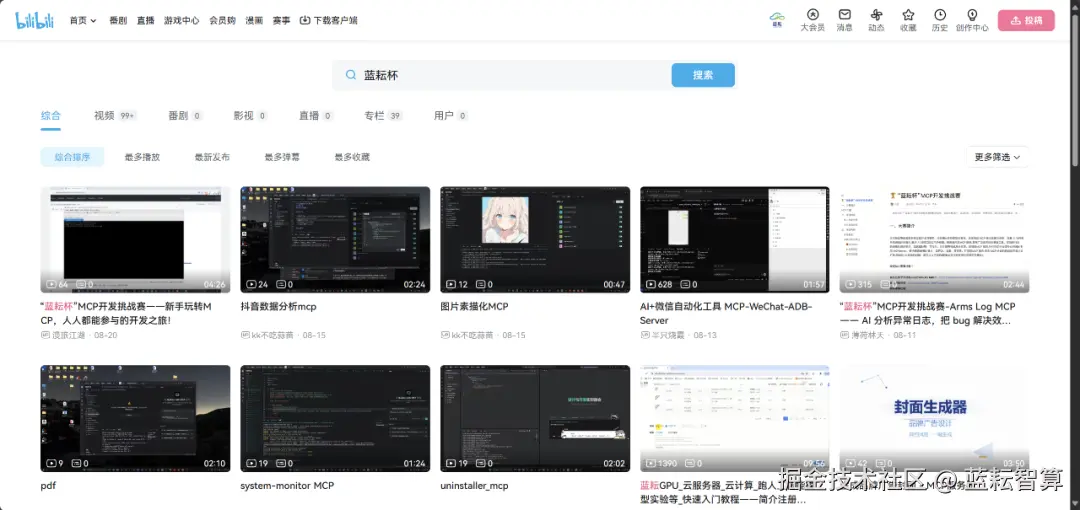The width and height of the screenshot is (1080, 510).
Task: Click play count icon on 抖音数据分析mcp thumbnail
Action: tap(251, 284)
